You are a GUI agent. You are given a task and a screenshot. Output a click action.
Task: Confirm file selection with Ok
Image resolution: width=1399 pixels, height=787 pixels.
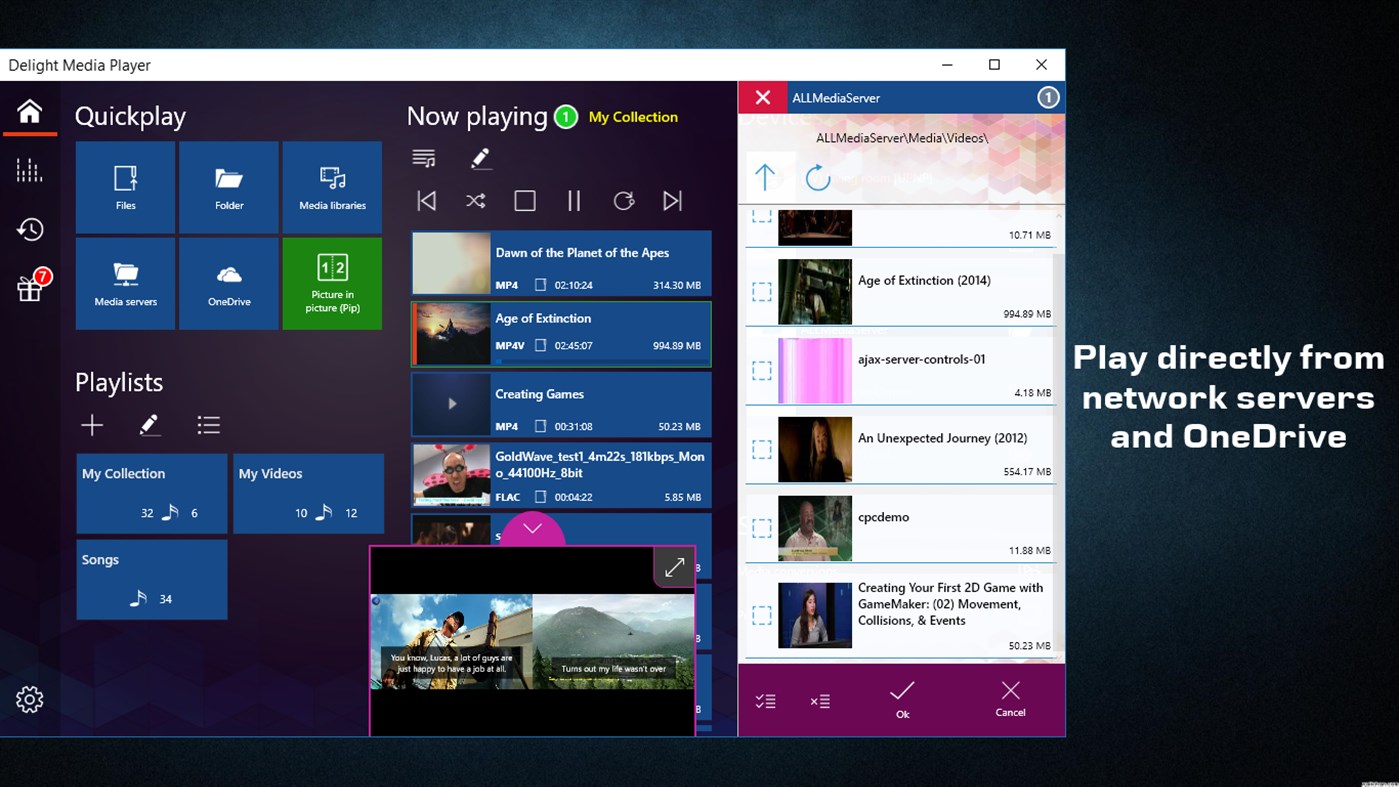tap(901, 701)
